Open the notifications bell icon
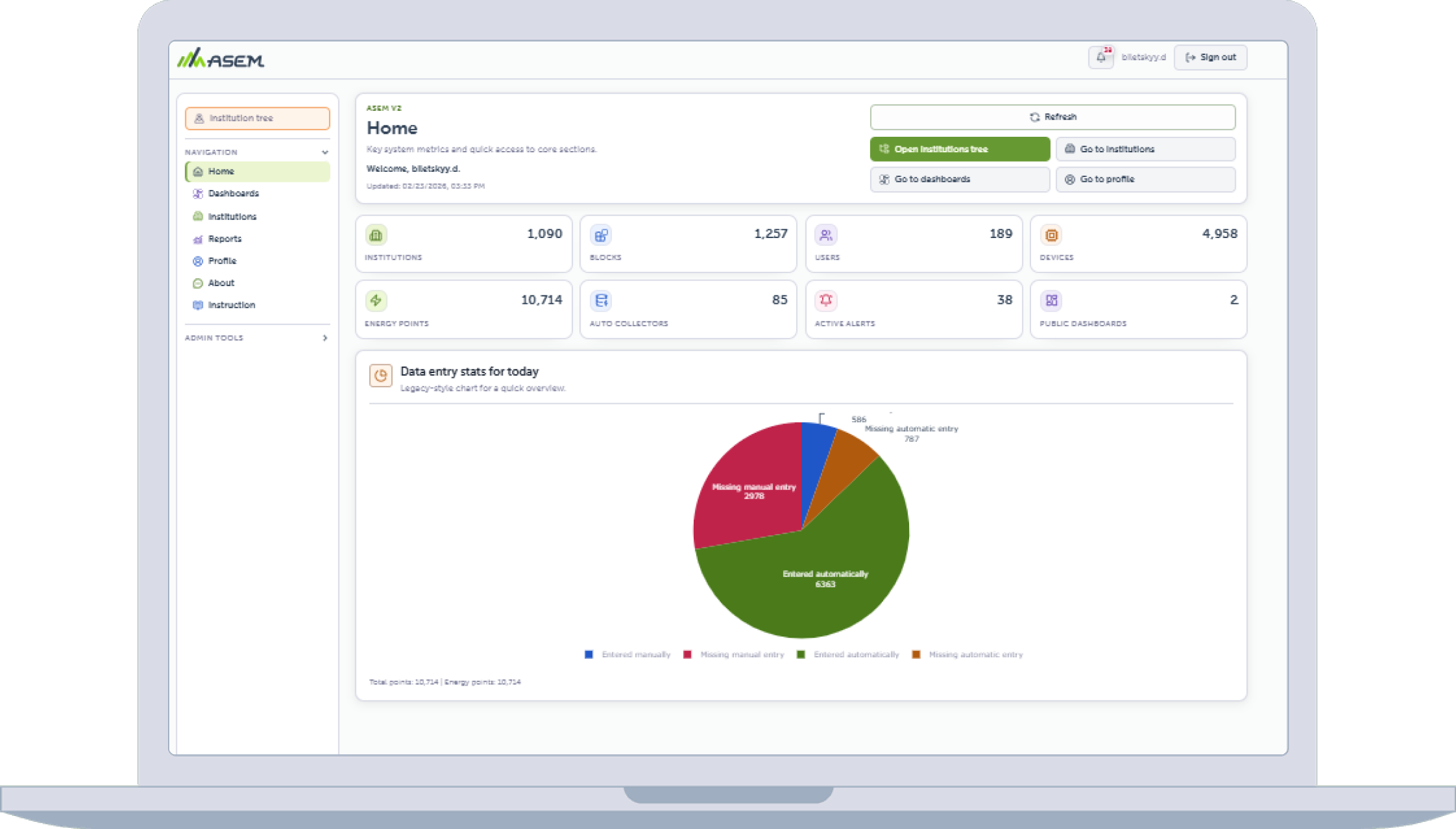The image size is (1456, 829). (1101, 57)
